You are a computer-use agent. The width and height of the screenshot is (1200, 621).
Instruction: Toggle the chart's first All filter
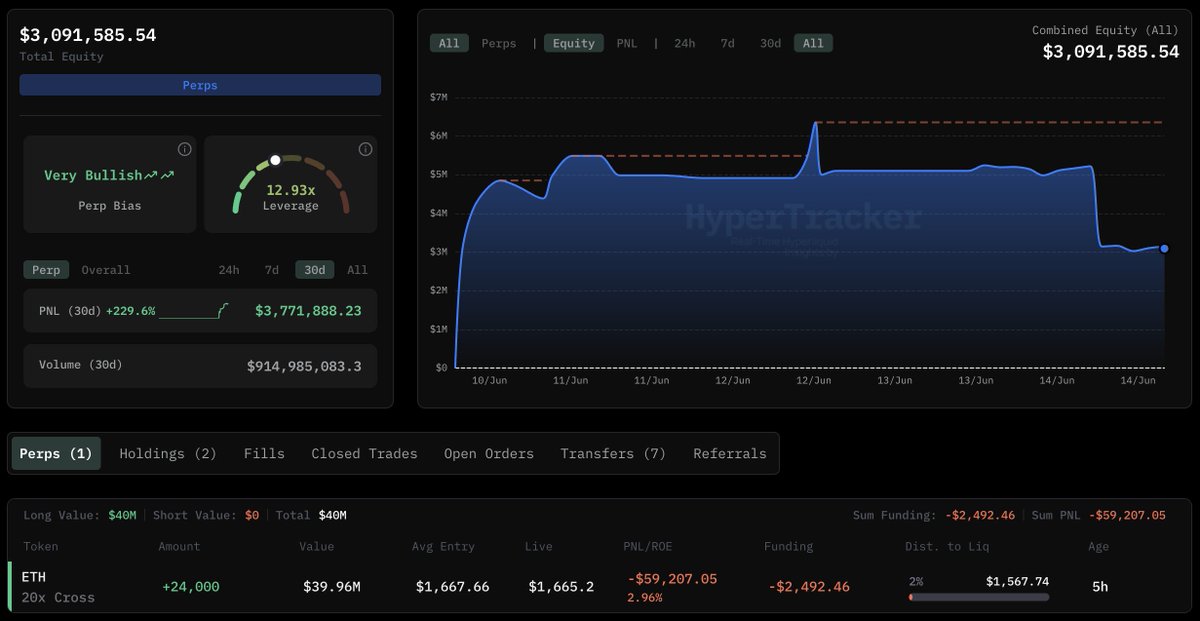(x=449, y=43)
